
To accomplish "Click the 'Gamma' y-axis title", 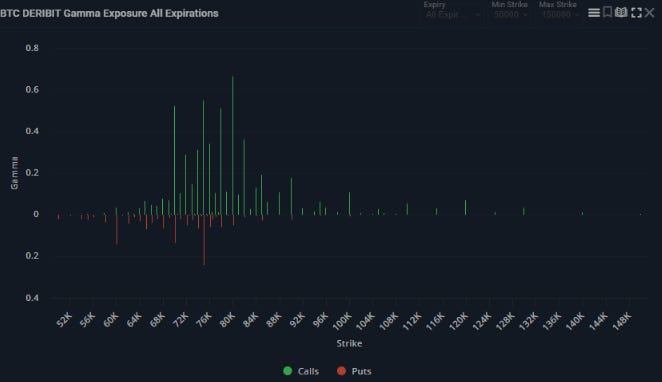I will click(x=15, y=173).
